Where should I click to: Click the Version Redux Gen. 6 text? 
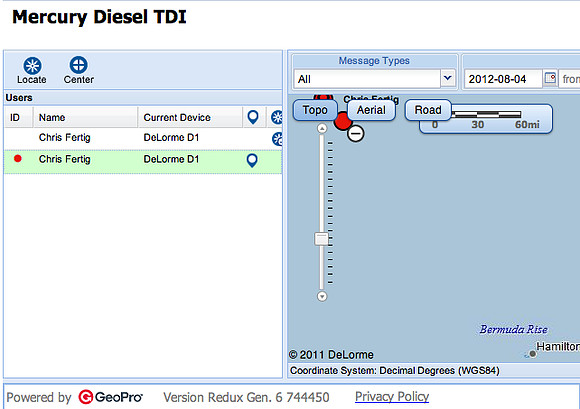[x=246, y=397]
